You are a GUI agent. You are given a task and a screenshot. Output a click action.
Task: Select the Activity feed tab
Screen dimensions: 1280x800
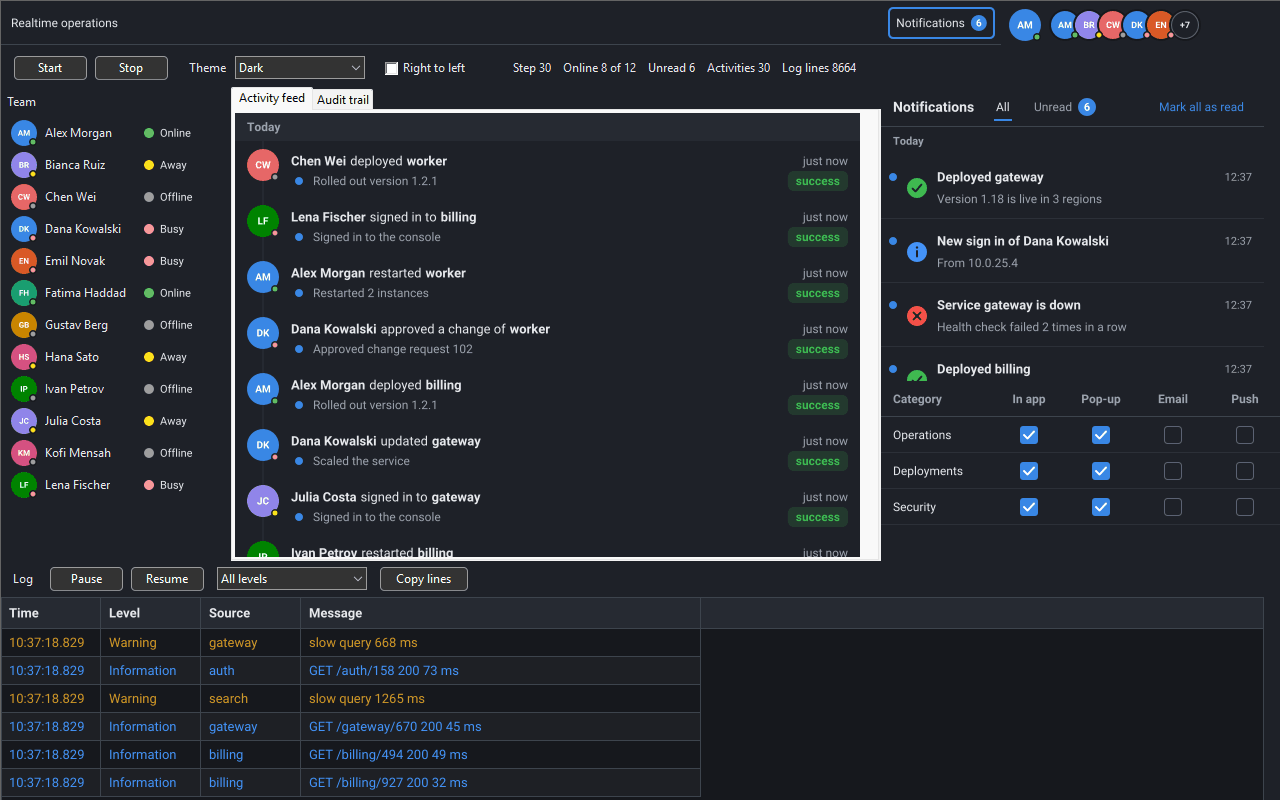click(272, 98)
